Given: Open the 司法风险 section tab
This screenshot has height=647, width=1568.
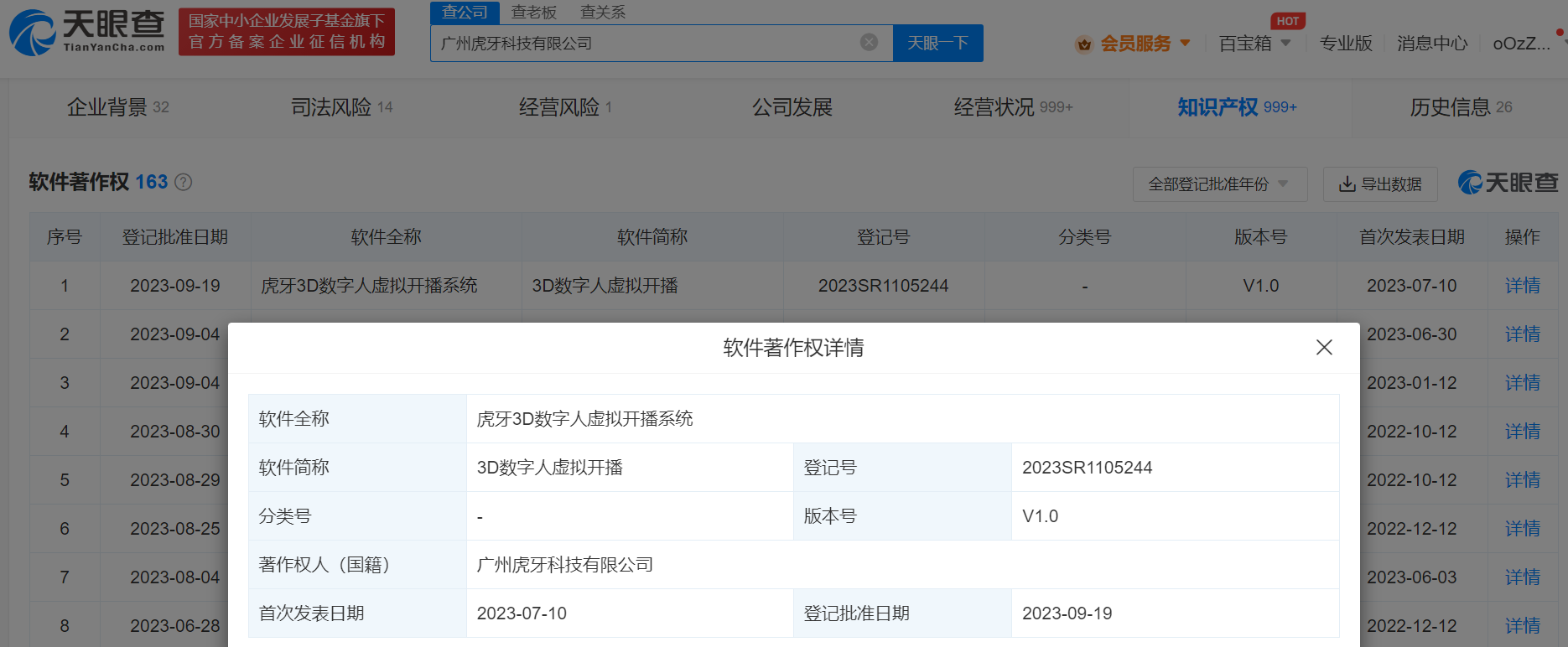Looking at the screenshot, I should pyautogui.click(x=342, y=107).
